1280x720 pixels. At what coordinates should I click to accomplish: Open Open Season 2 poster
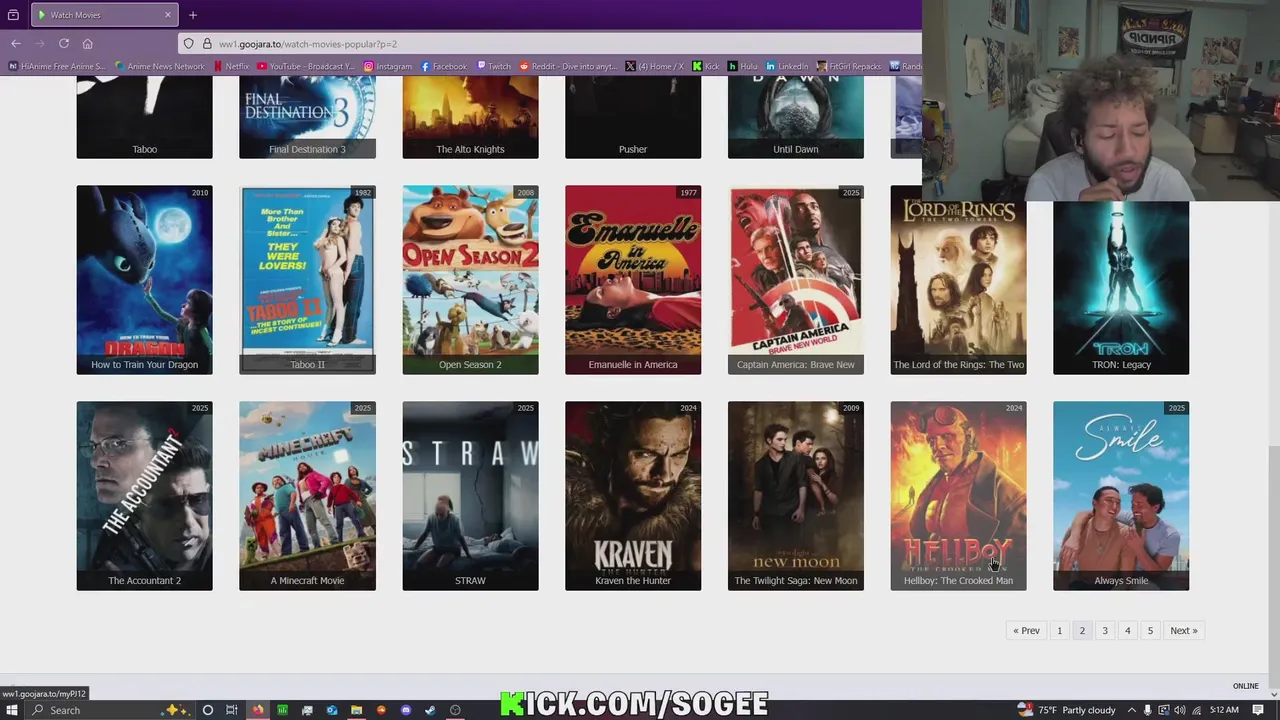470,280
